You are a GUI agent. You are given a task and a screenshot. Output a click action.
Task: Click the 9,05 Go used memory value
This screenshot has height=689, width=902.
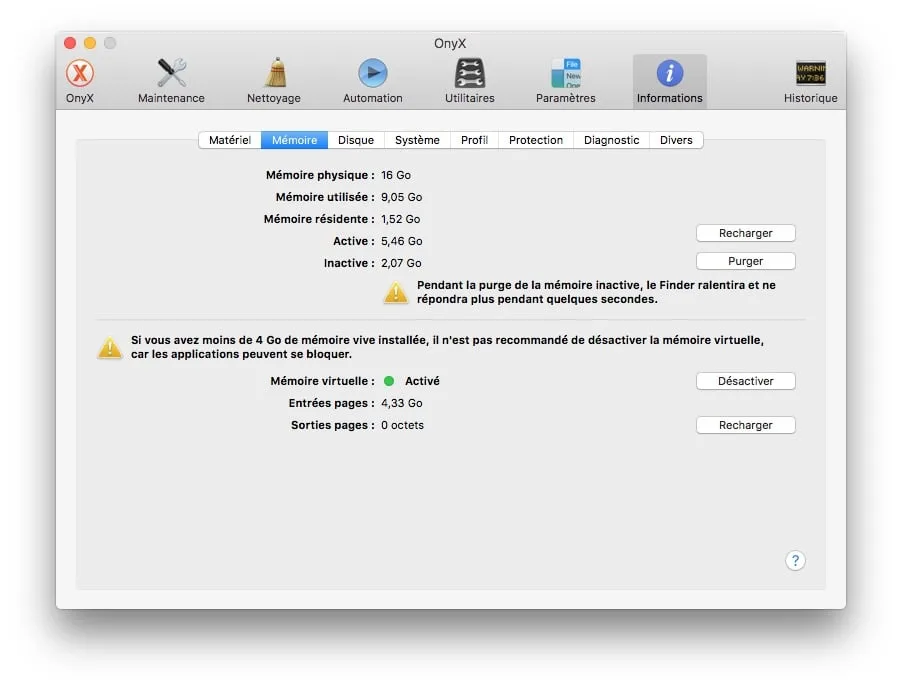pos(402,197)
